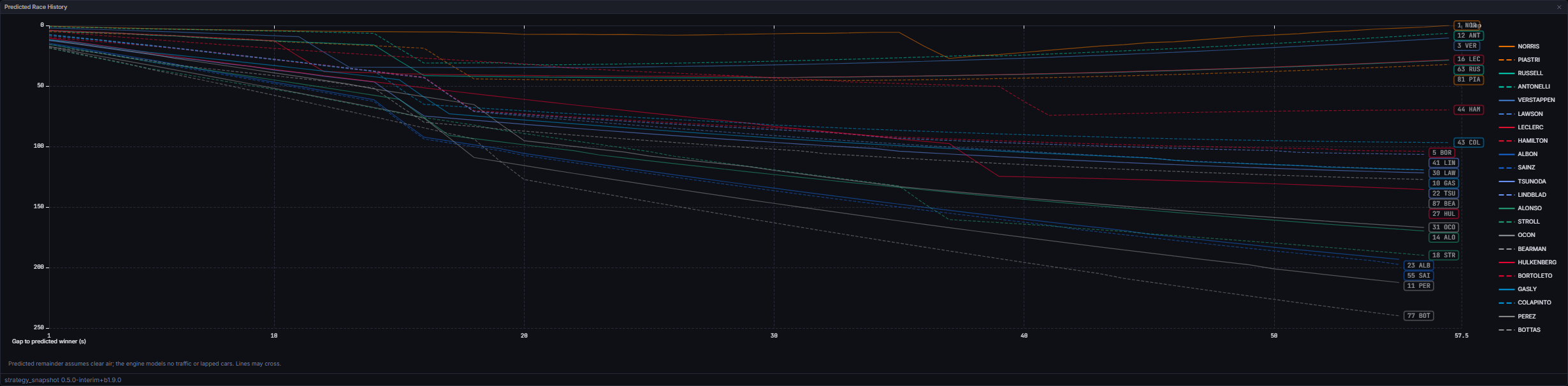
Task: Click the 'Gap to predicted winner (s)' axis label
Action: [x=49, y=342]
